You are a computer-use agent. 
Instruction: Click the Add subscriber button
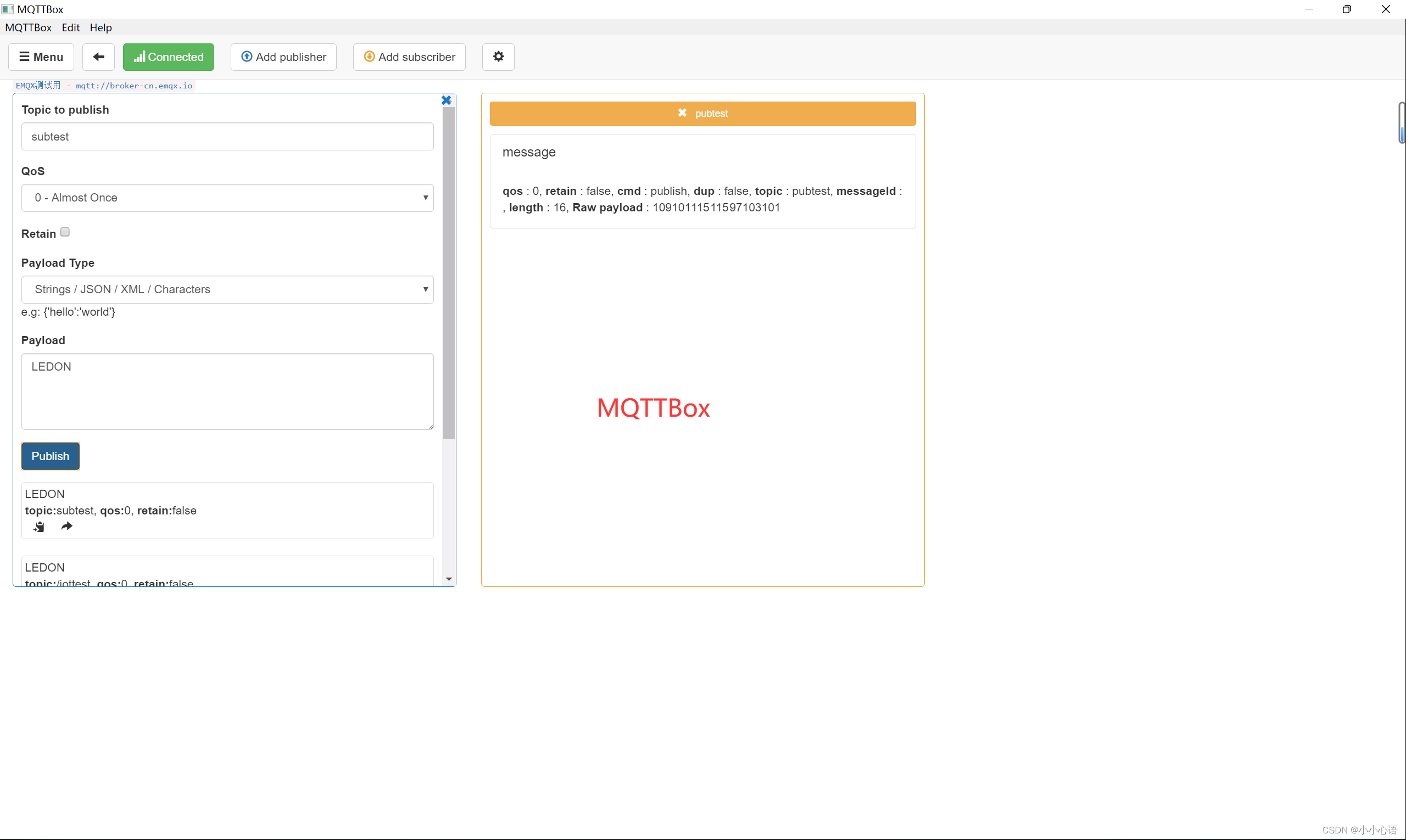coord(409,57)
